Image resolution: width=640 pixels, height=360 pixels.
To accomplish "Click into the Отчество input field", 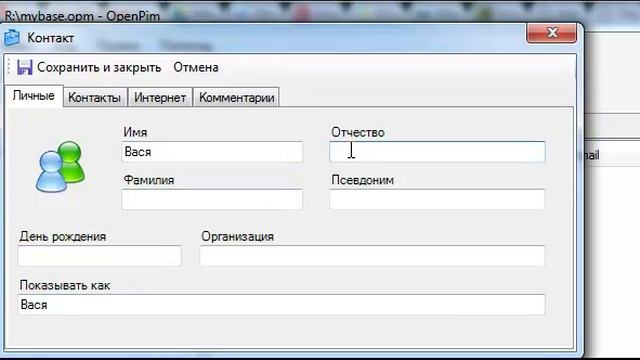I will pos(437,152).
